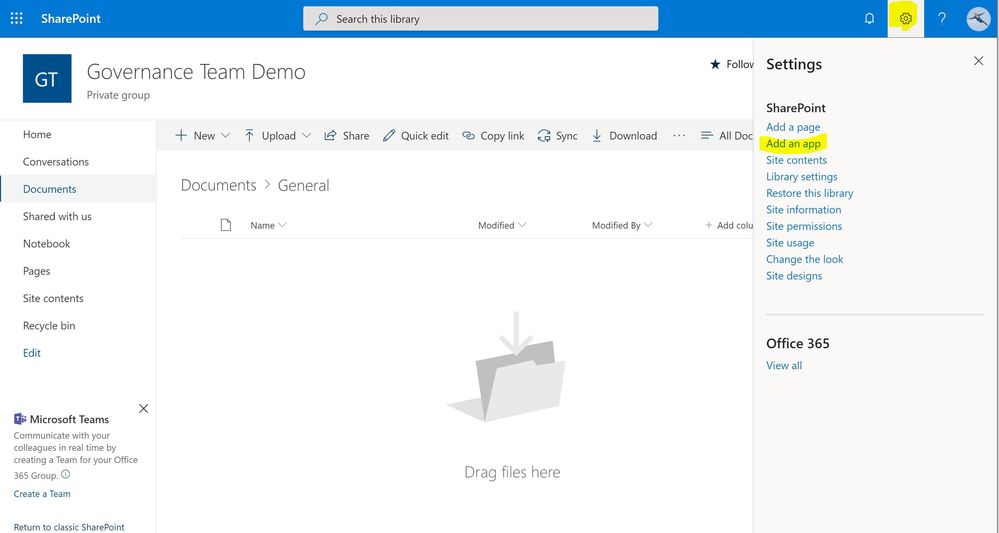Image resolution: width=999 pixels, height=533 pixels.
Task: Click Add a page in Settings
Action: click(x=793, y=127)
